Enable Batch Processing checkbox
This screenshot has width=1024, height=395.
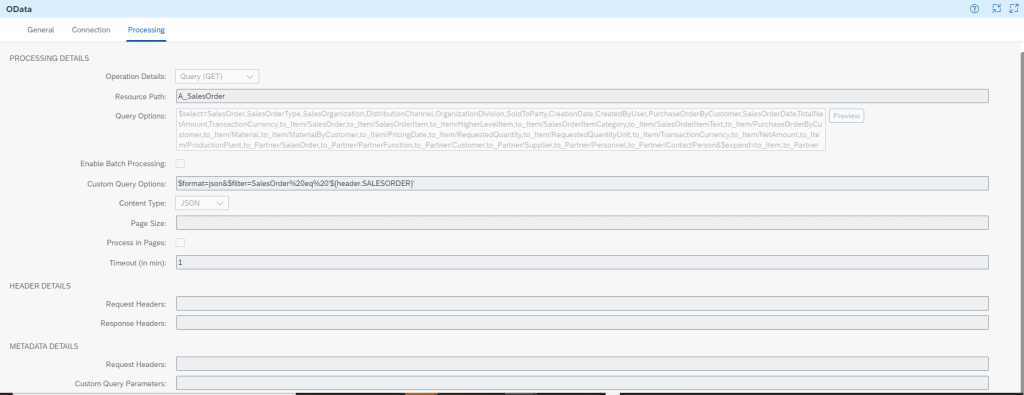pos(180,163)
